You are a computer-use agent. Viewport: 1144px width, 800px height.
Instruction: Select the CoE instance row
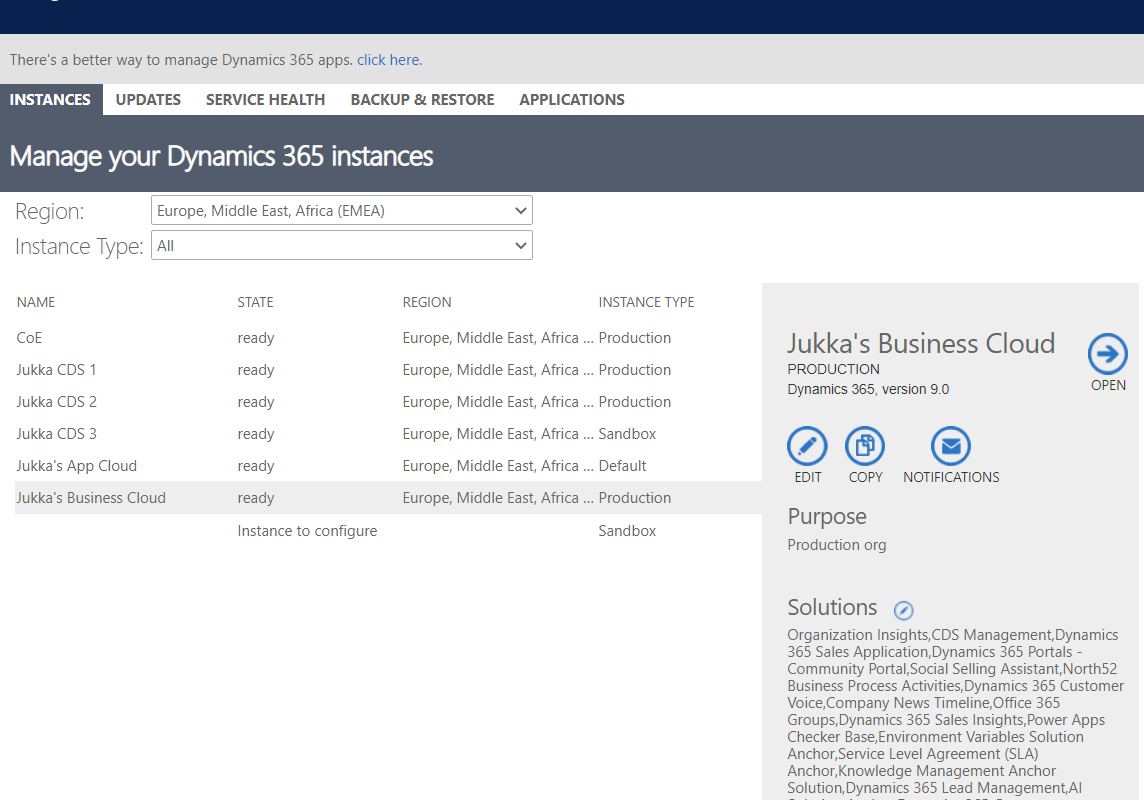(388, 338)
